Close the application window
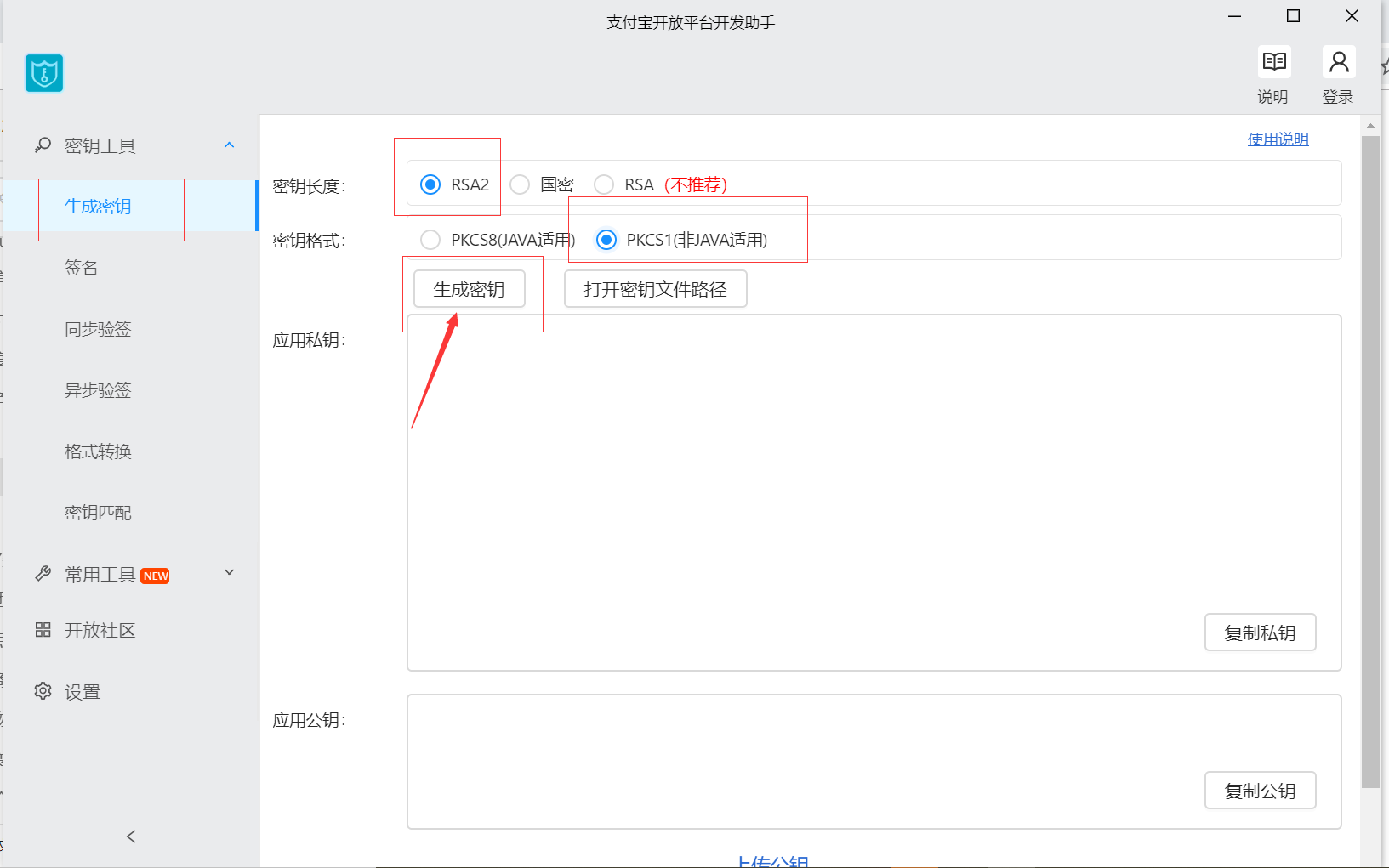The width and height of the screenshot is (1389, 868). point(1352,16)
